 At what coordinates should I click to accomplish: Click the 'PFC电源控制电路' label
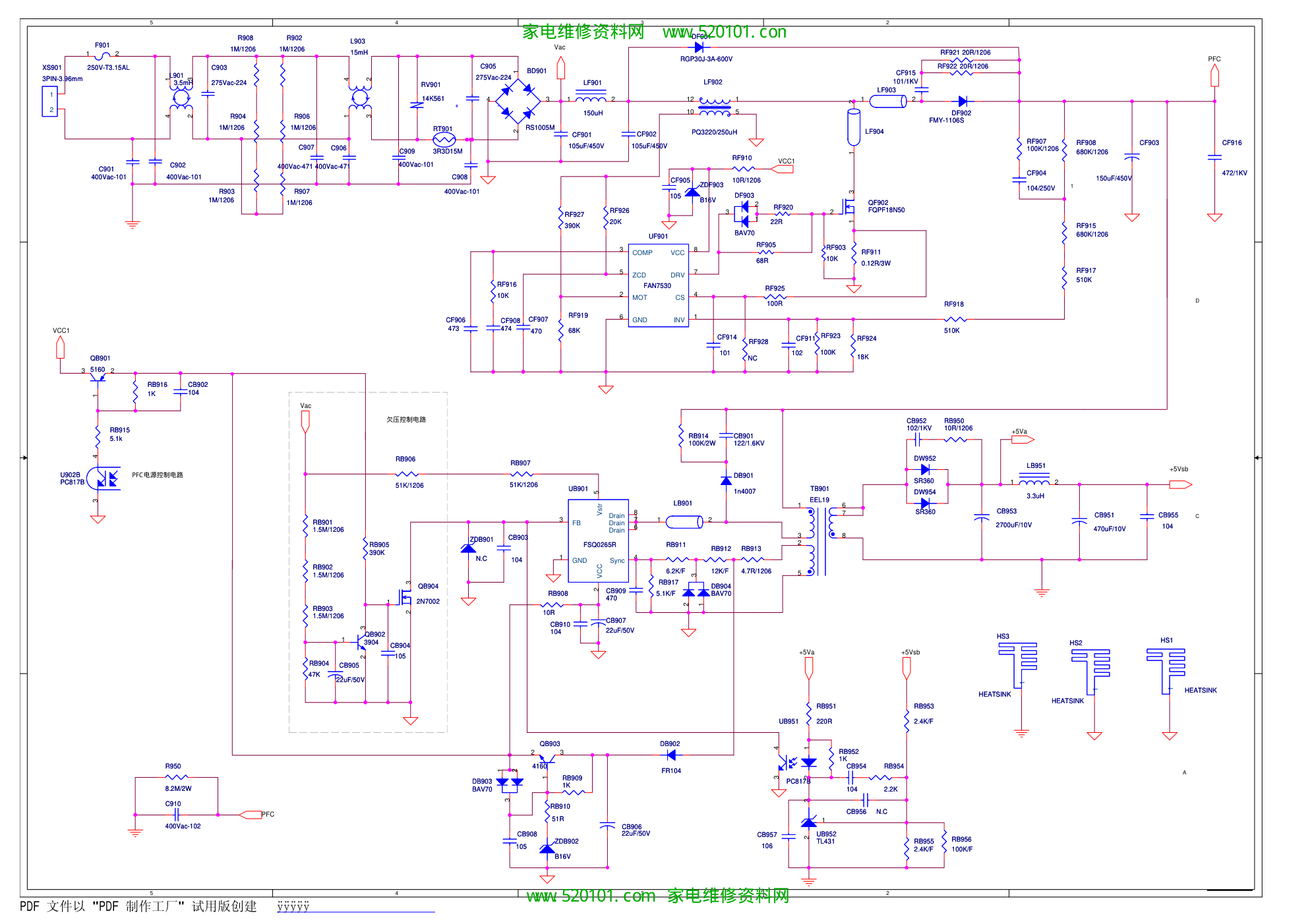click(158, 475)
